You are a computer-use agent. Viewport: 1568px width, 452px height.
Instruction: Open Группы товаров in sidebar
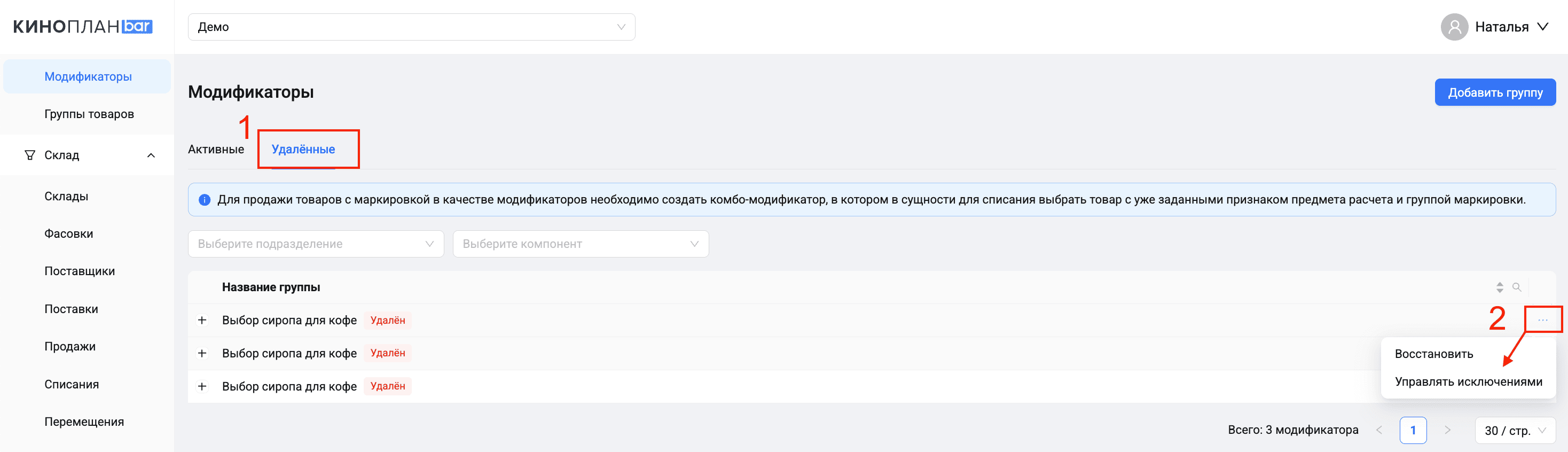point(89,114)
